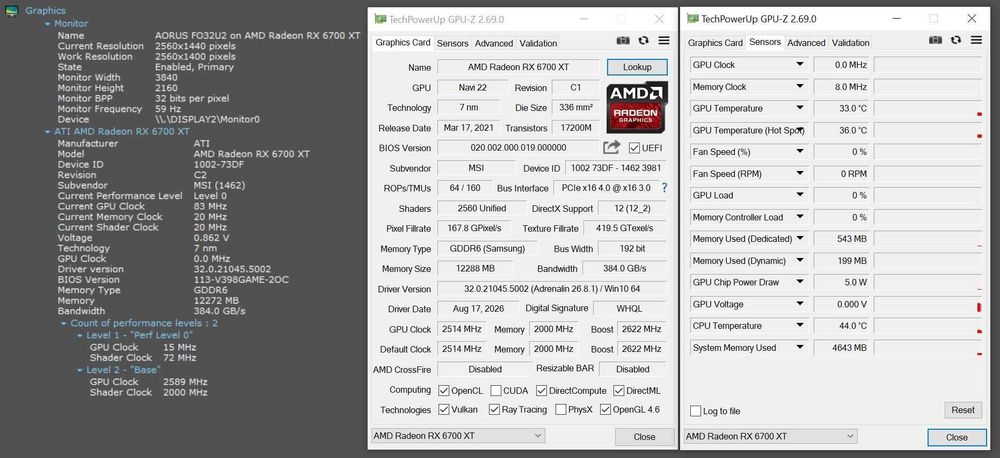Open the Validation tab in the Sensors window
Screen dimensions: 1000x458
click(850, 43)
